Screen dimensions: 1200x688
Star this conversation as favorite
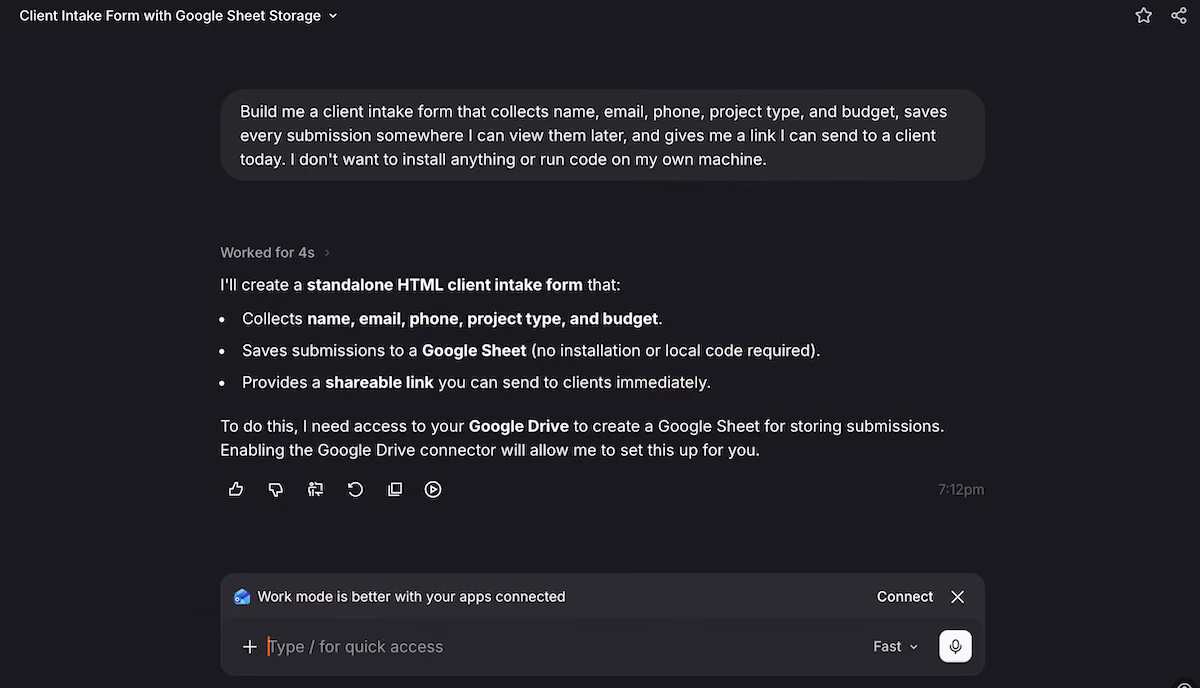1144,15
